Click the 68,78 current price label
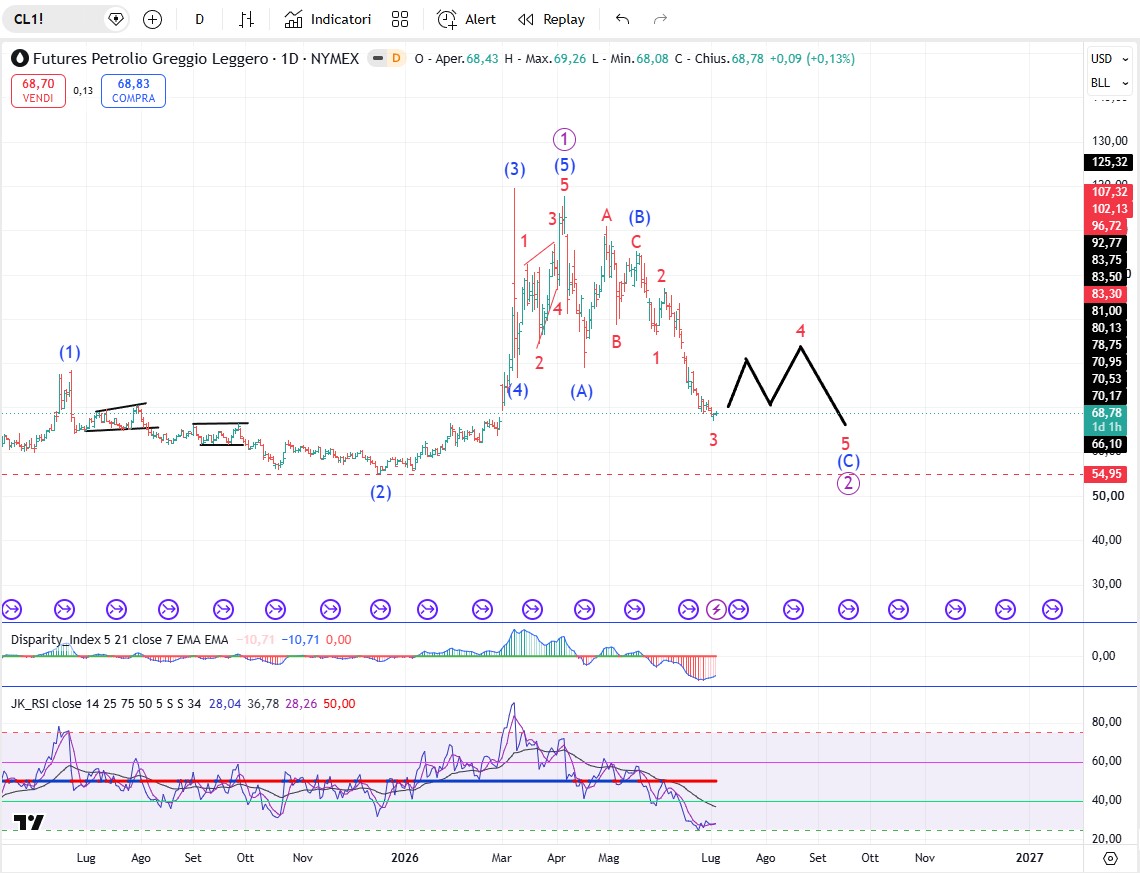Screen dimensions: 1140x873 pos(1107,413)
